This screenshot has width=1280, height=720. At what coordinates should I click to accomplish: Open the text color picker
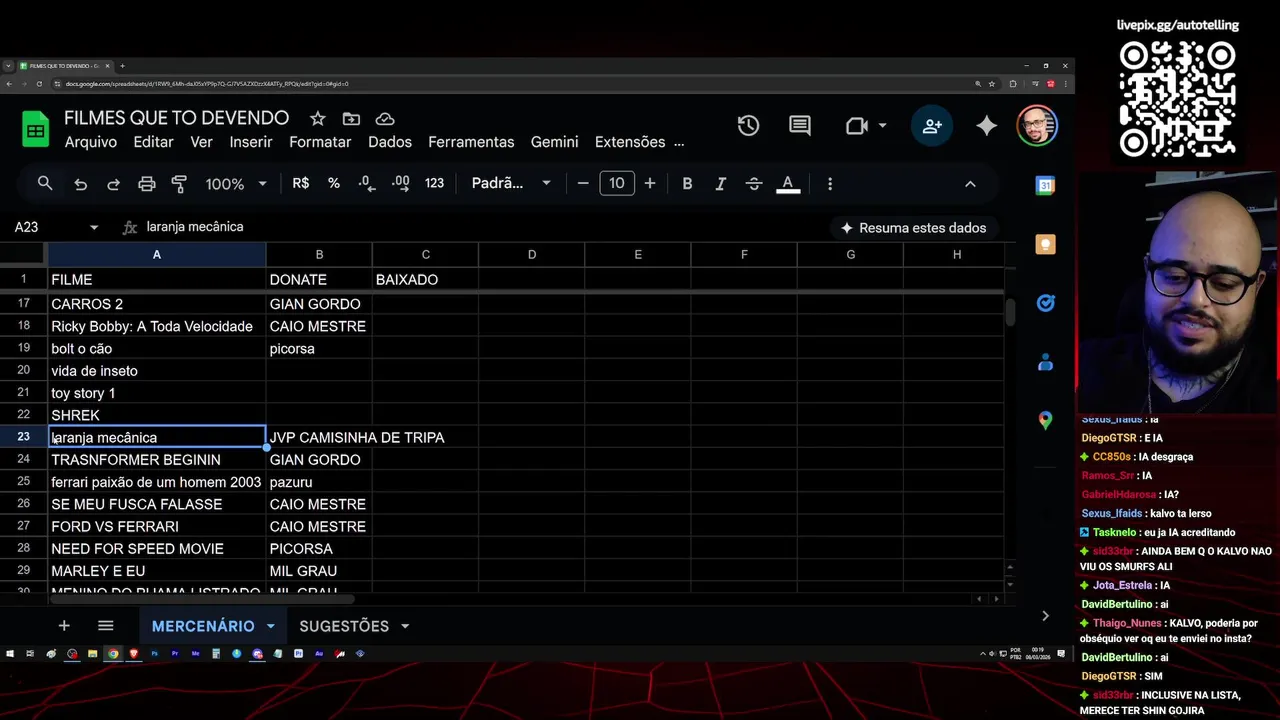pos(788,184)
